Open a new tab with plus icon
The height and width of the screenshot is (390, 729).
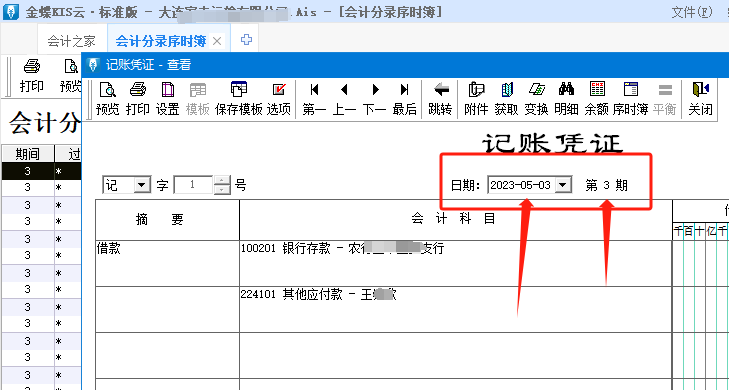click(x=246, y=40)
